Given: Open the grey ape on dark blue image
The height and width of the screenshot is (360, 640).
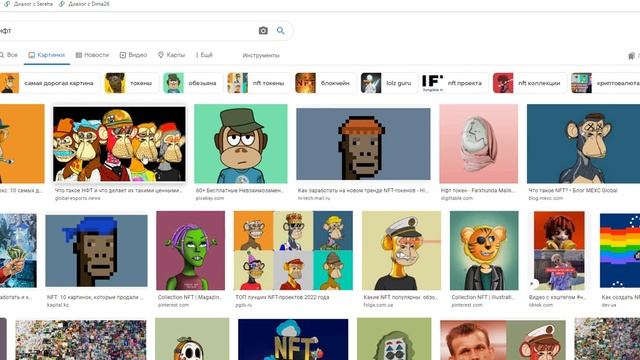Looking at the screenshot, I should pos(583,144).
